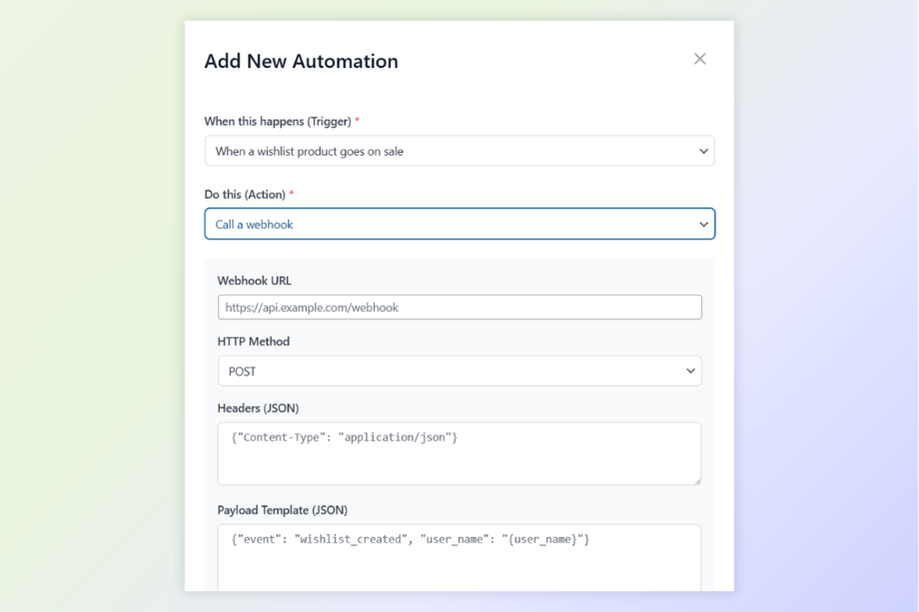Click the chevron on the HTTP Method selector
The height and width of the screenshot is (612, 919).
pyautogui.click(x=689, y=370)
